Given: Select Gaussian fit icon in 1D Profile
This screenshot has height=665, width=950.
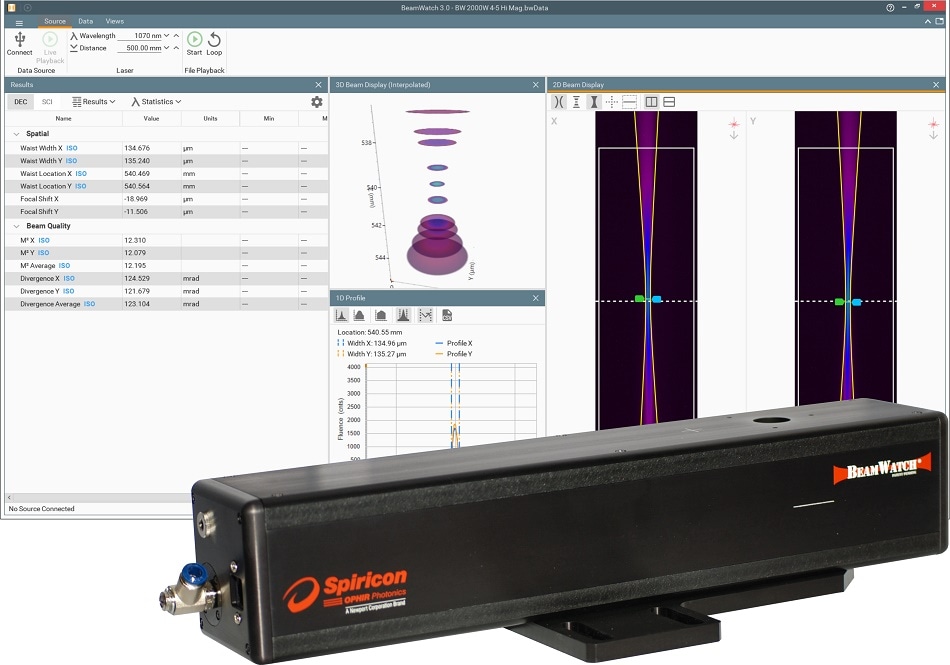Looking at the screenshot, I should point(359,315).
